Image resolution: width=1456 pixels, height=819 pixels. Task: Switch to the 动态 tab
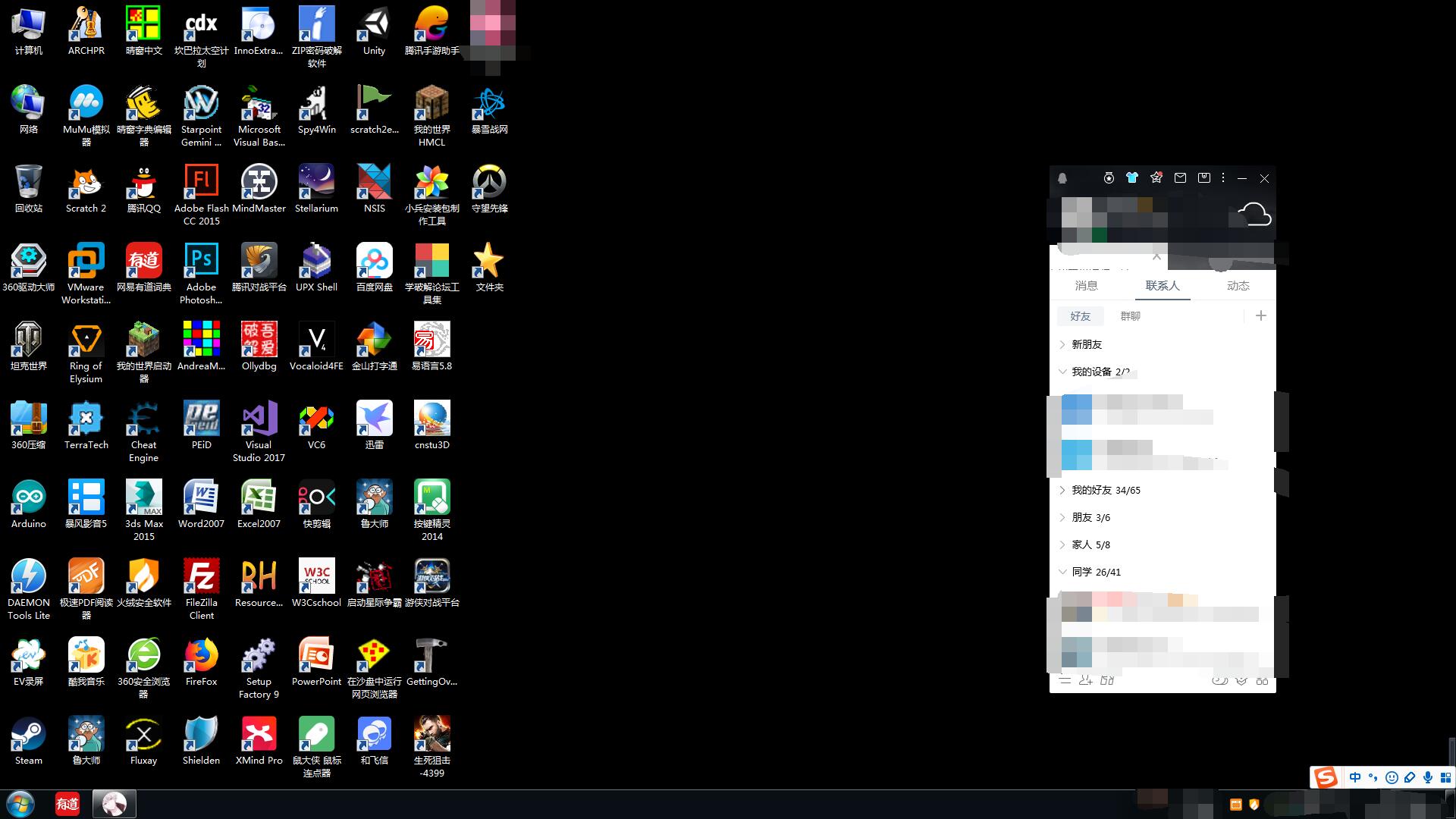1238,286
